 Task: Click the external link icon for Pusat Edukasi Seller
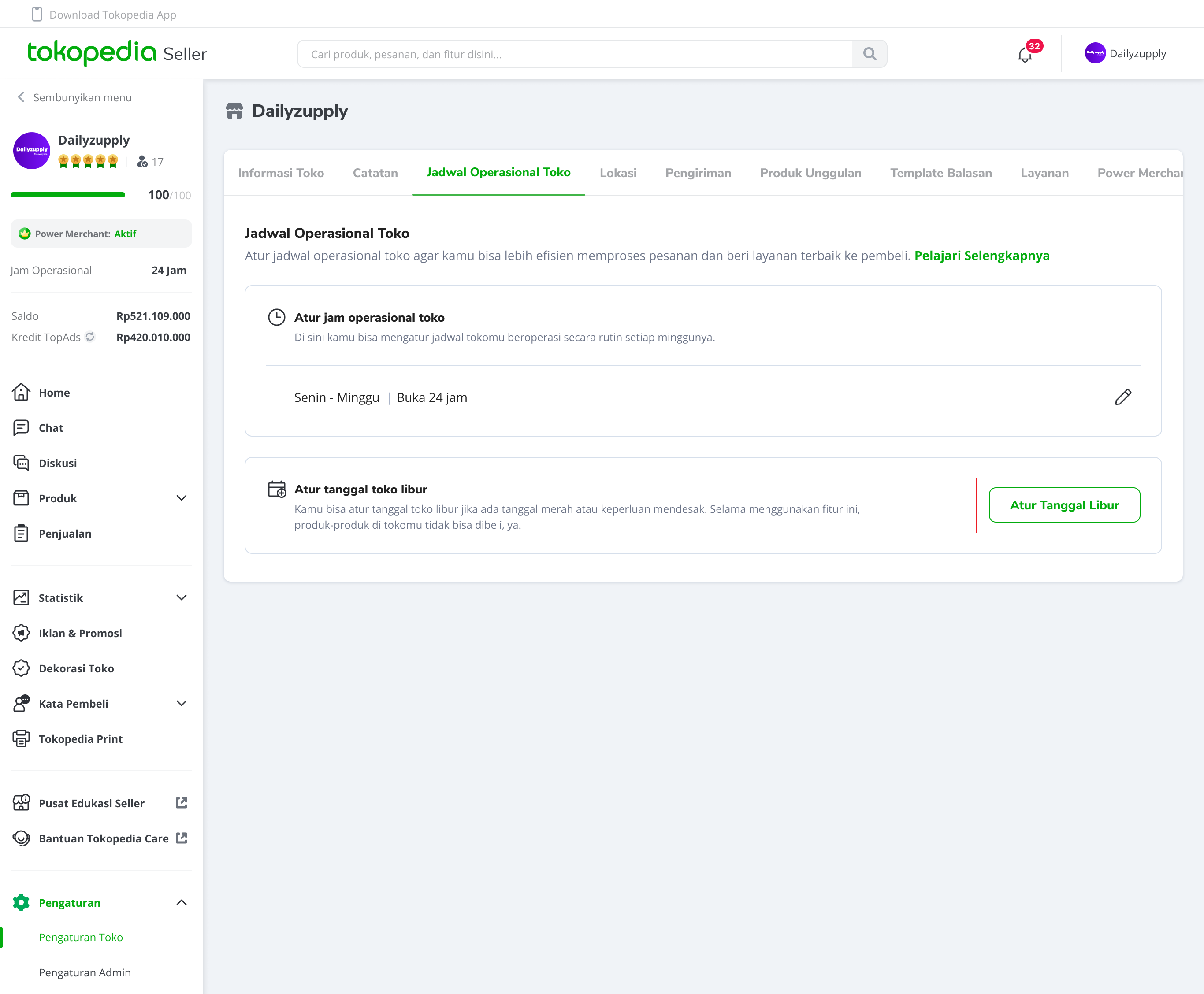(182, 803)
